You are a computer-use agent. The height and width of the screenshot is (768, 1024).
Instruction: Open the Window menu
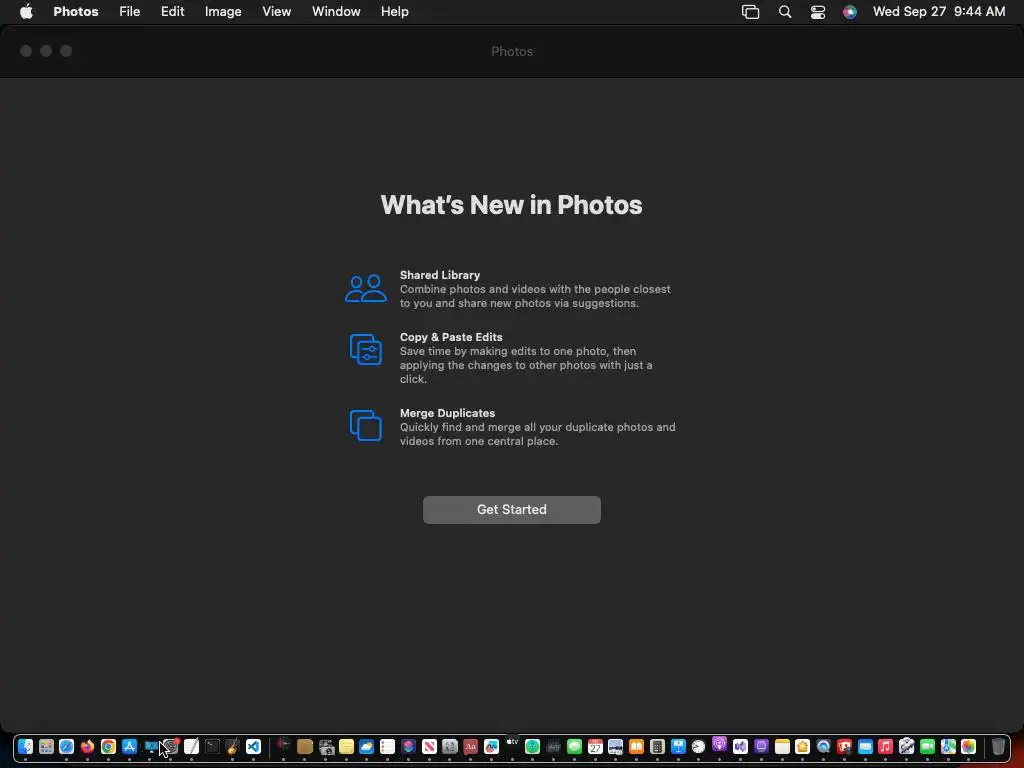[336, 12]
